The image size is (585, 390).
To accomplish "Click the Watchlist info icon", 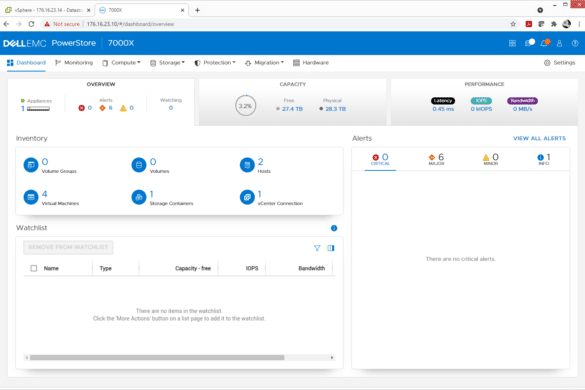I will tap(334, 228).
